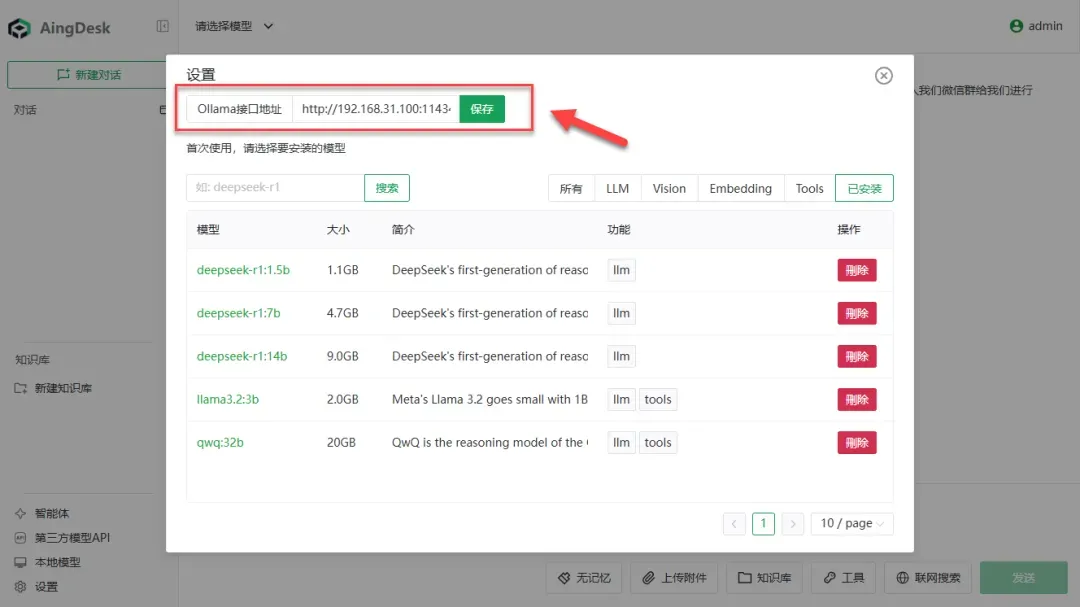Screen dimensions: 1080x607
Task: Switch to the 已安装 installed tab
Action: pyautogui.click(x=864, y=188)
